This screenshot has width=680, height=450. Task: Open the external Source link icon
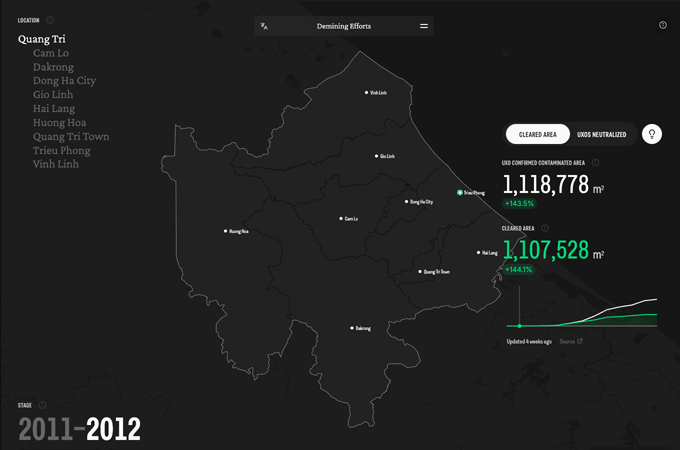580,341
